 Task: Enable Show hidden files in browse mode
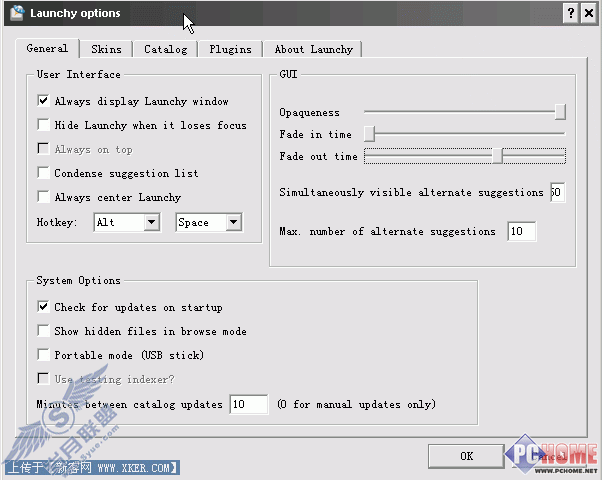click(43, 331)
